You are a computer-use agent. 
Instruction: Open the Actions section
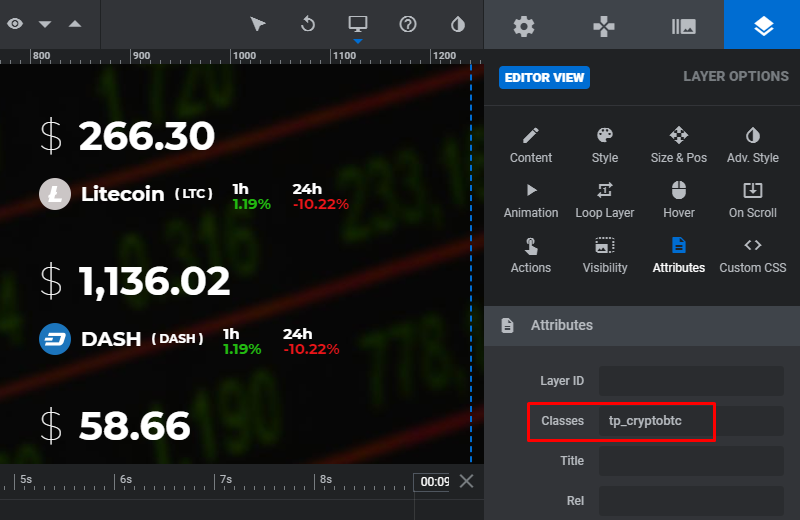click(x=531, y=256)
